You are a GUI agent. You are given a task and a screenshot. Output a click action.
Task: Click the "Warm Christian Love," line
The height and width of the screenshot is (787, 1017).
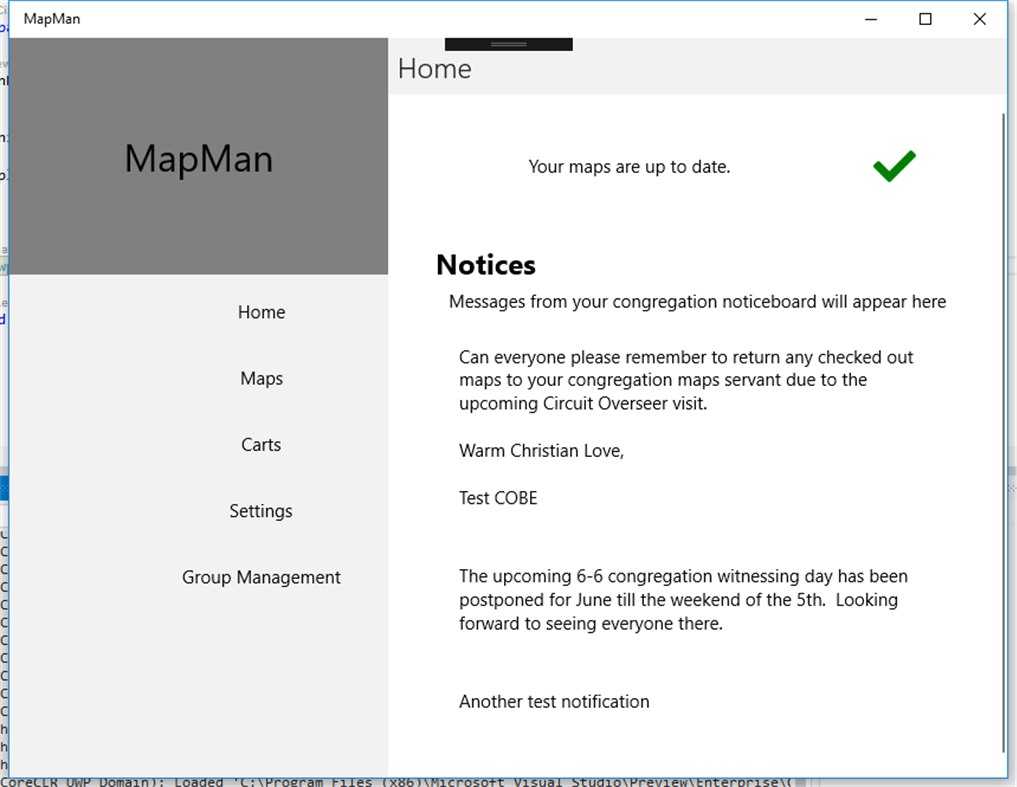click(541, 450)
